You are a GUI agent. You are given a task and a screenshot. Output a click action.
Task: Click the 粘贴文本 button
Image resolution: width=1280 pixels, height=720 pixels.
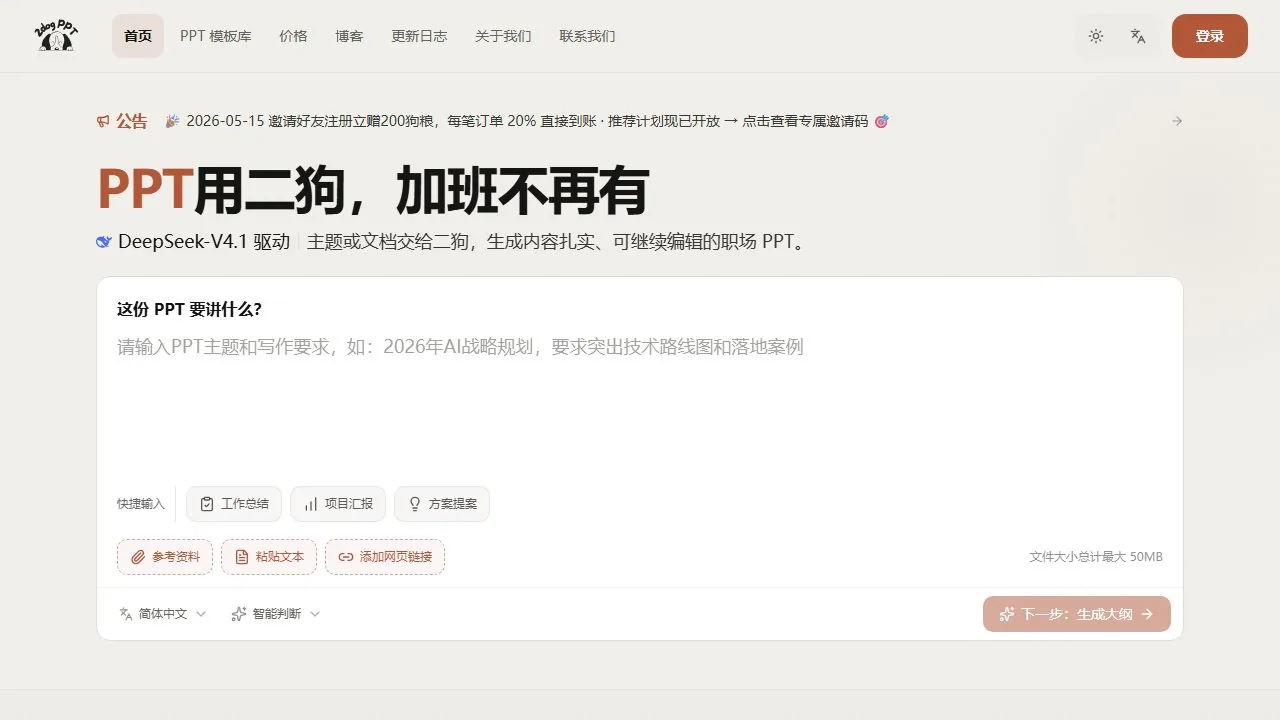[x=269, y=557]
